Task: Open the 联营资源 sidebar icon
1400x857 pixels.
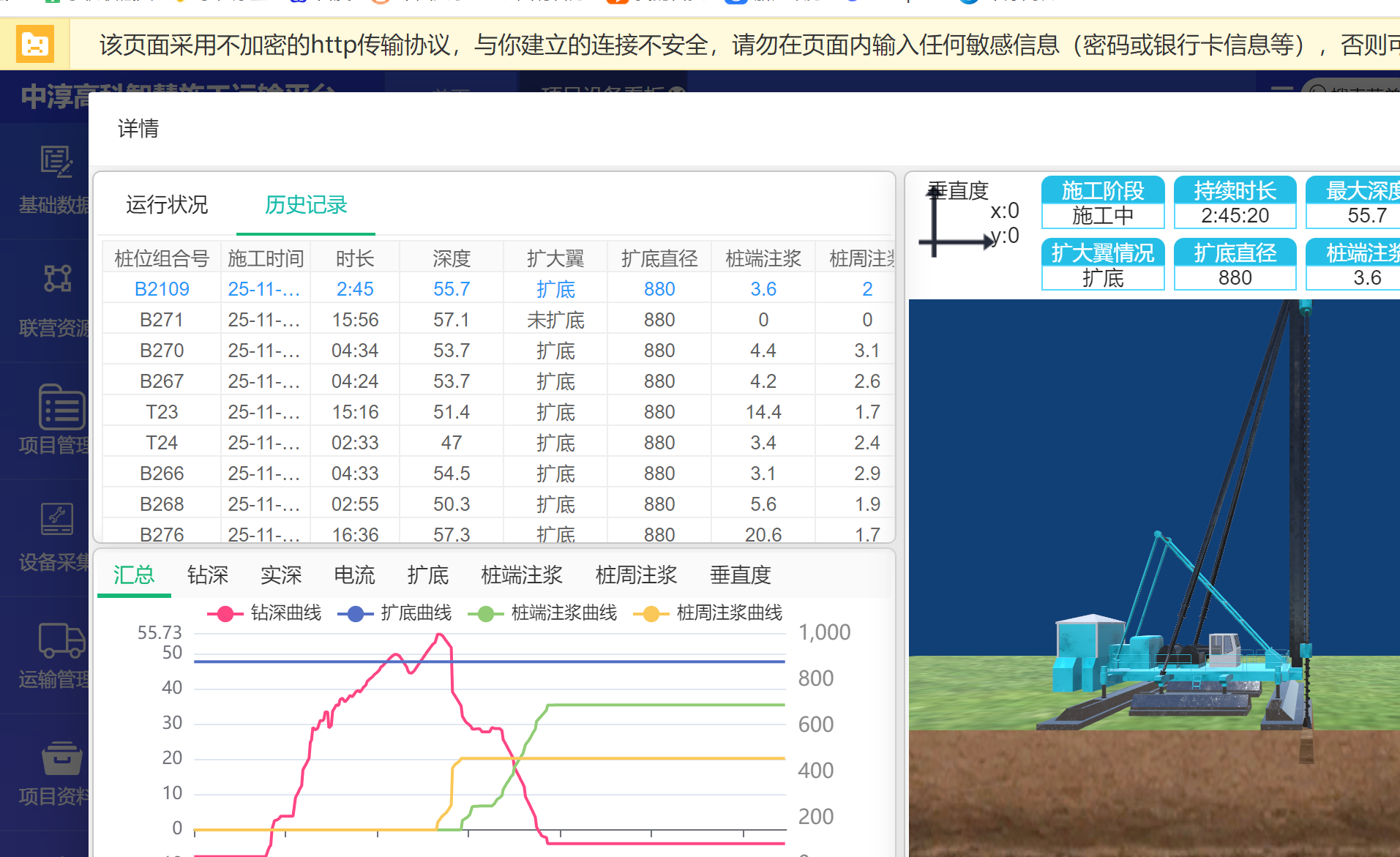Action: (57, 279)
